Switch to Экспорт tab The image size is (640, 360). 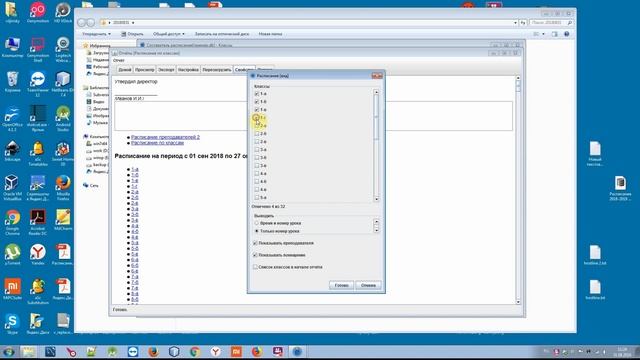click(x=166, y=70)
